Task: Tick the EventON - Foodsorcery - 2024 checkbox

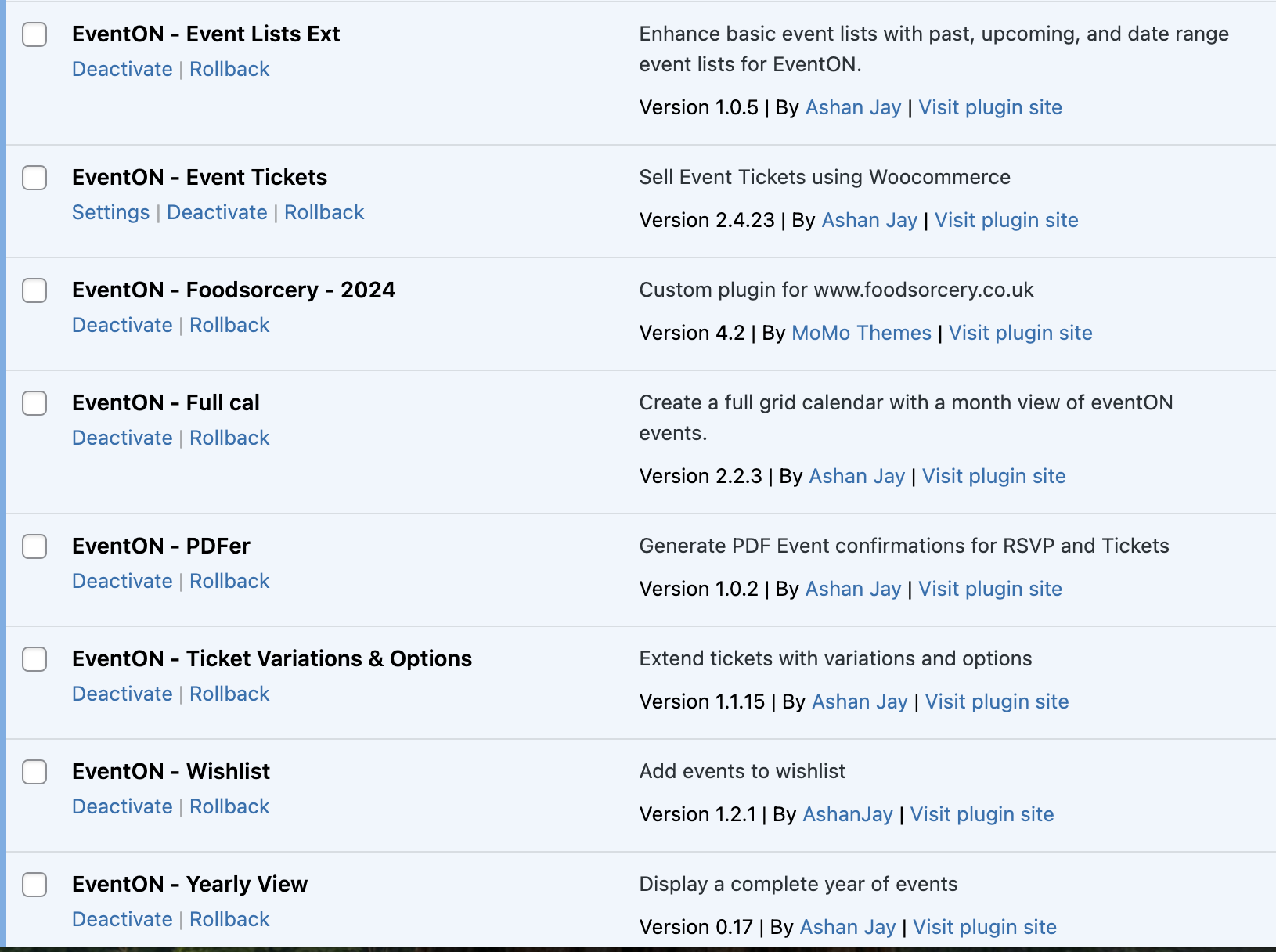Action: [34, 290]
